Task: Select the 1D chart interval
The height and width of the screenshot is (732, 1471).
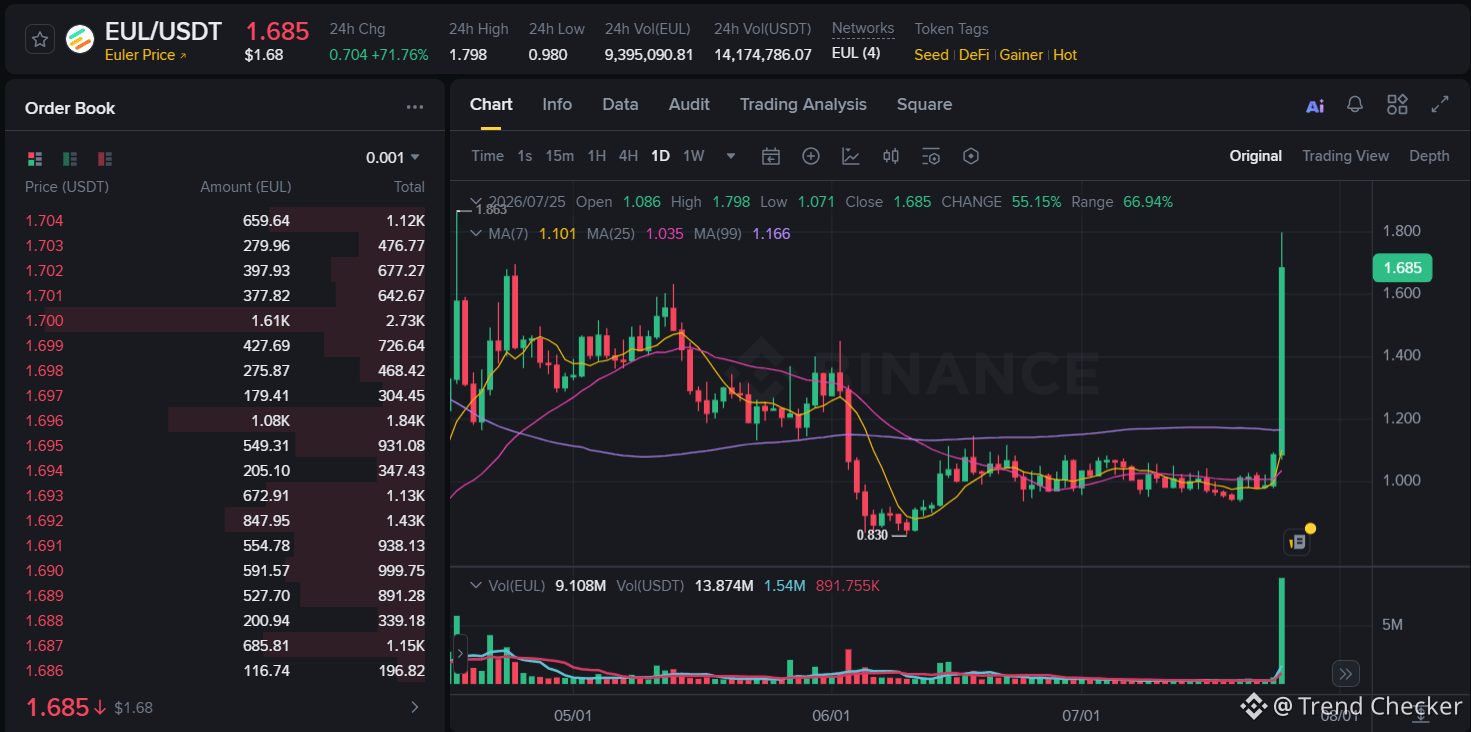Action: pos(660,156)
